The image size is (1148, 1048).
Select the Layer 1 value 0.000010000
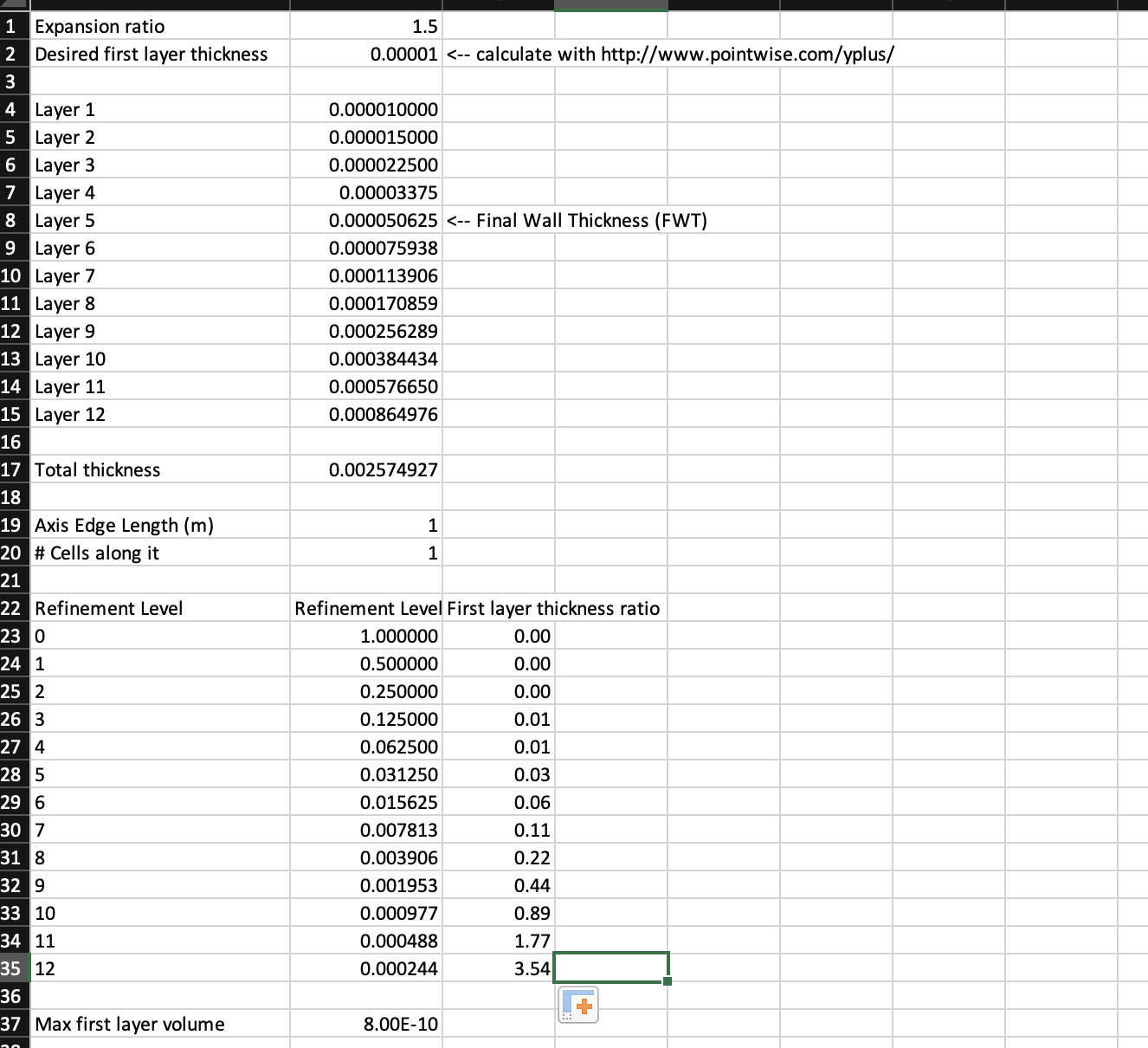(x=366, y=110)
